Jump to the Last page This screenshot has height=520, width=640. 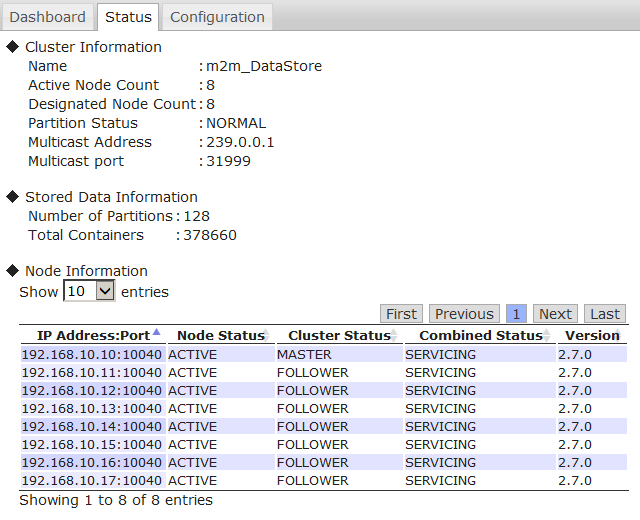pos(604,314)
